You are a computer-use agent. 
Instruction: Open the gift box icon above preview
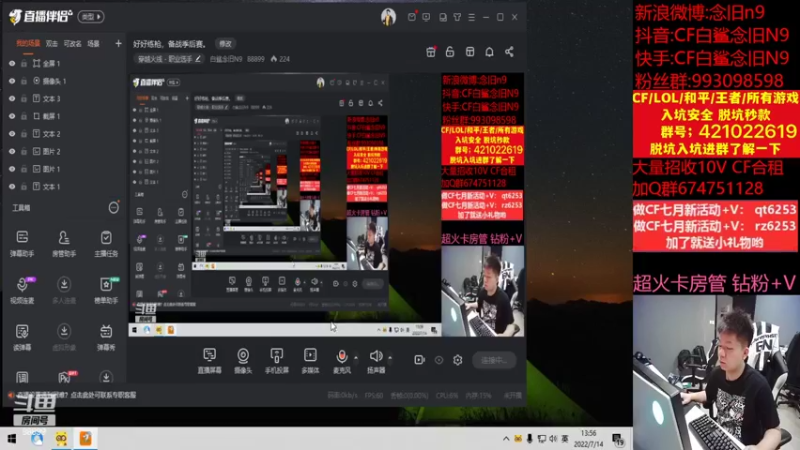[431, 52]
